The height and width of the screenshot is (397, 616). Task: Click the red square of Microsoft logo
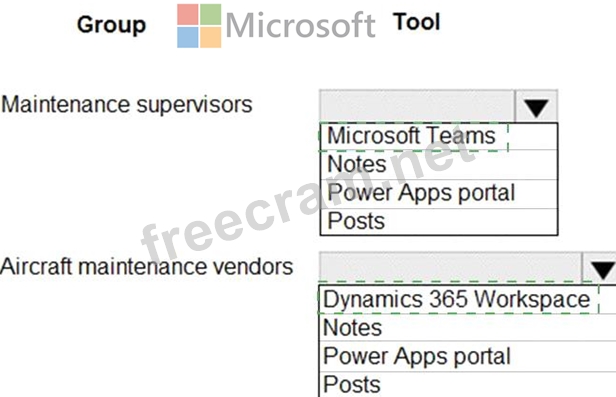[x=188, y=15]
